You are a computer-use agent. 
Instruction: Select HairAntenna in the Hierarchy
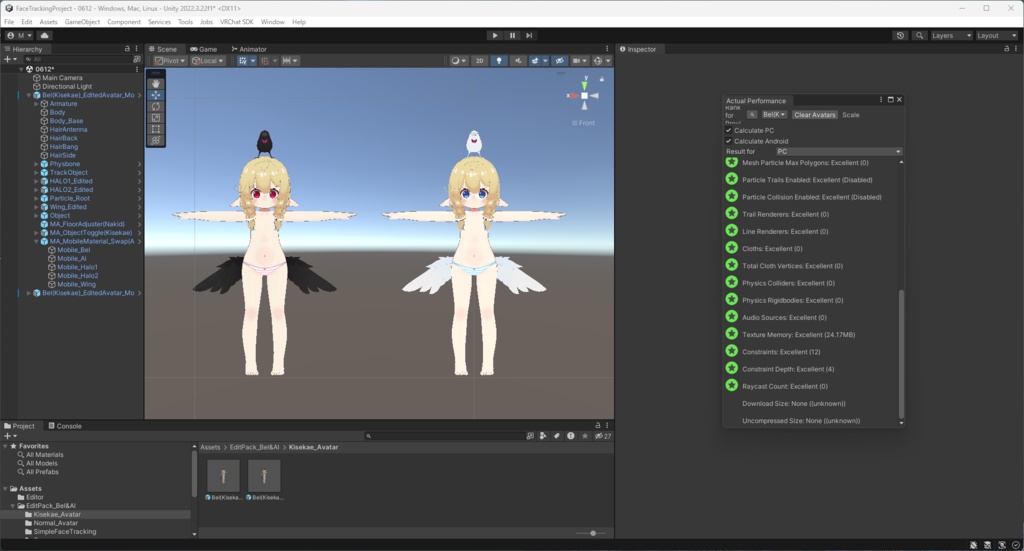point(68,129)
